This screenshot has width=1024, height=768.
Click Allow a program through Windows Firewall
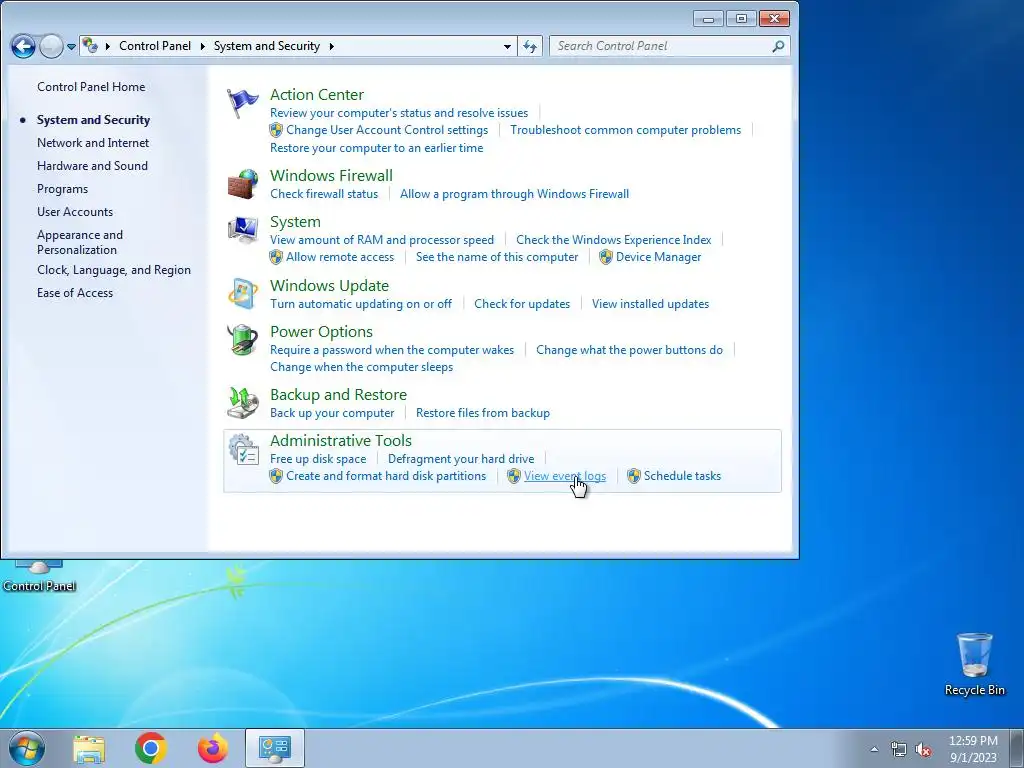point(514,194)
